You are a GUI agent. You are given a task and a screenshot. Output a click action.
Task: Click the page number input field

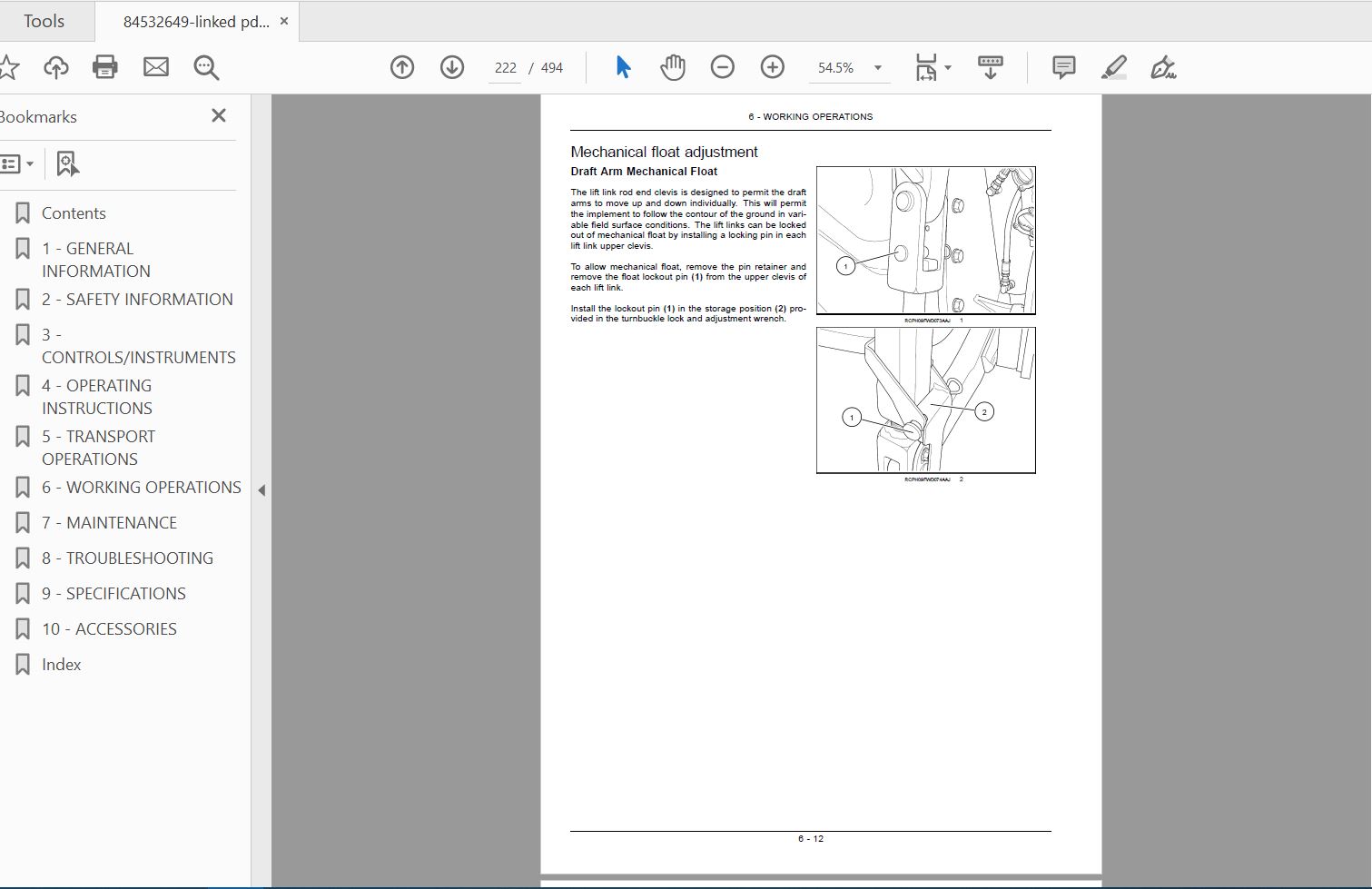(505, 68)
